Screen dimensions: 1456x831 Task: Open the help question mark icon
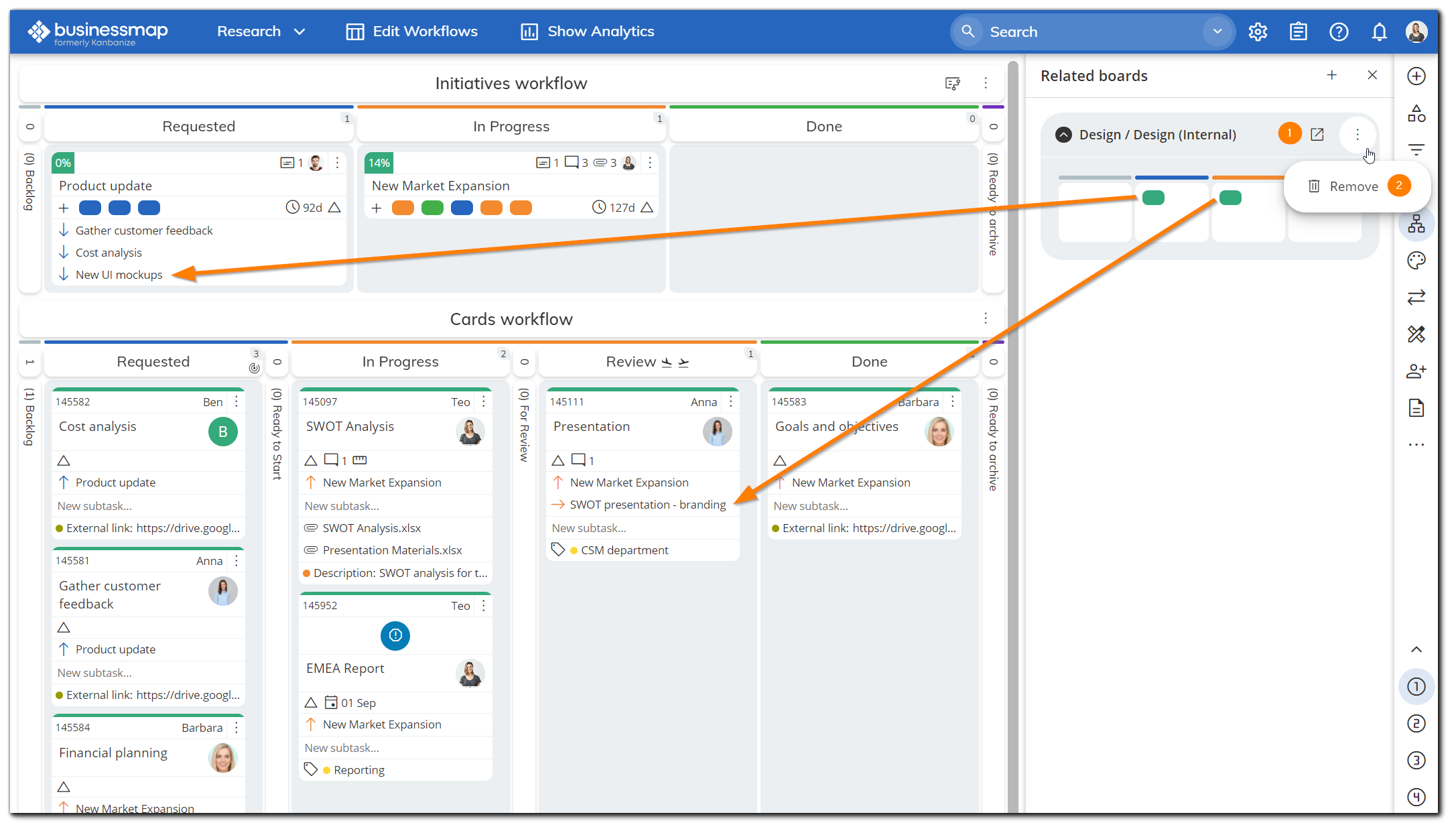(1338, 31)
